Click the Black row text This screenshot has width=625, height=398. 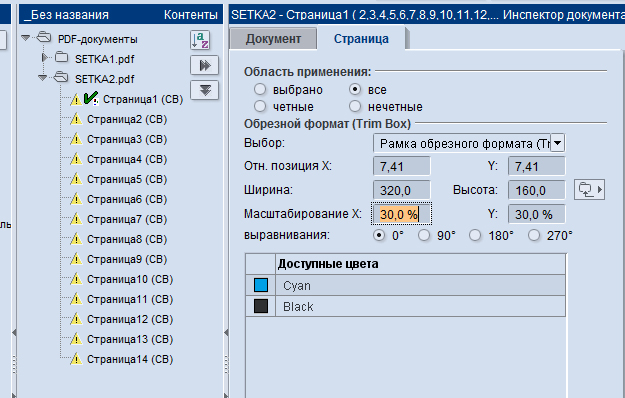click(298, 307)
